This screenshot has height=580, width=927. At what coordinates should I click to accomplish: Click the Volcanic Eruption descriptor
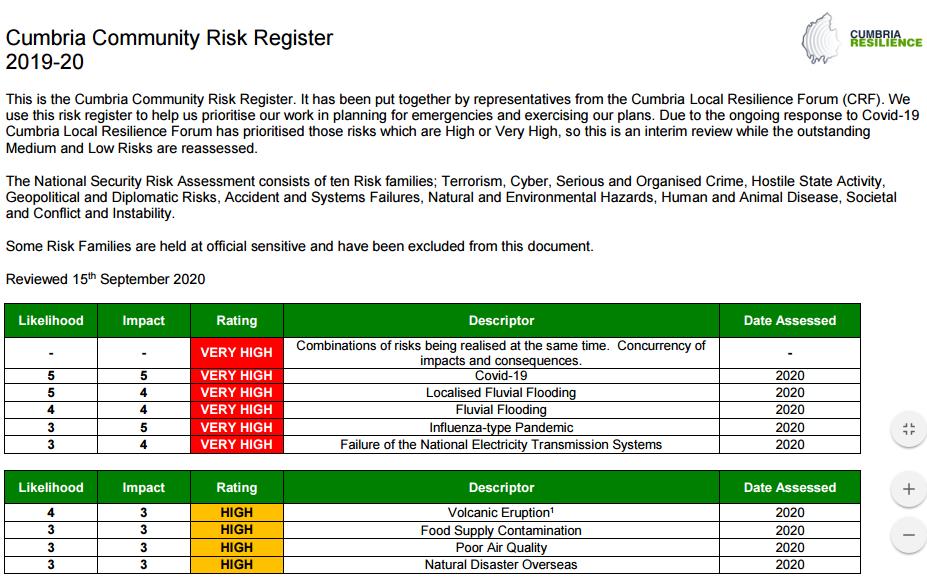tap(501, 513)
